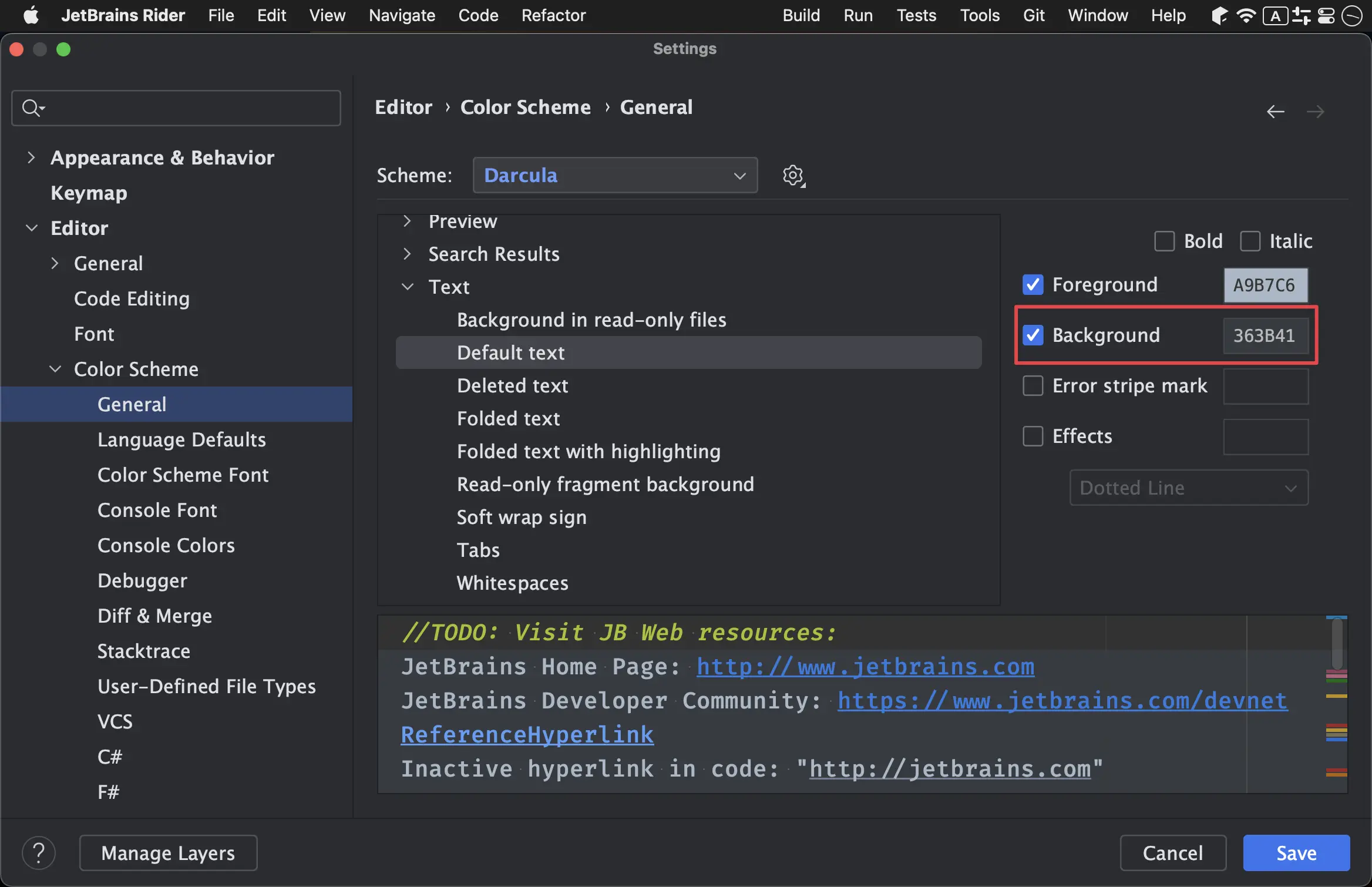Expand the General node under Editor
This screenshot has width=1372, height=887.
tap(55, 263)
